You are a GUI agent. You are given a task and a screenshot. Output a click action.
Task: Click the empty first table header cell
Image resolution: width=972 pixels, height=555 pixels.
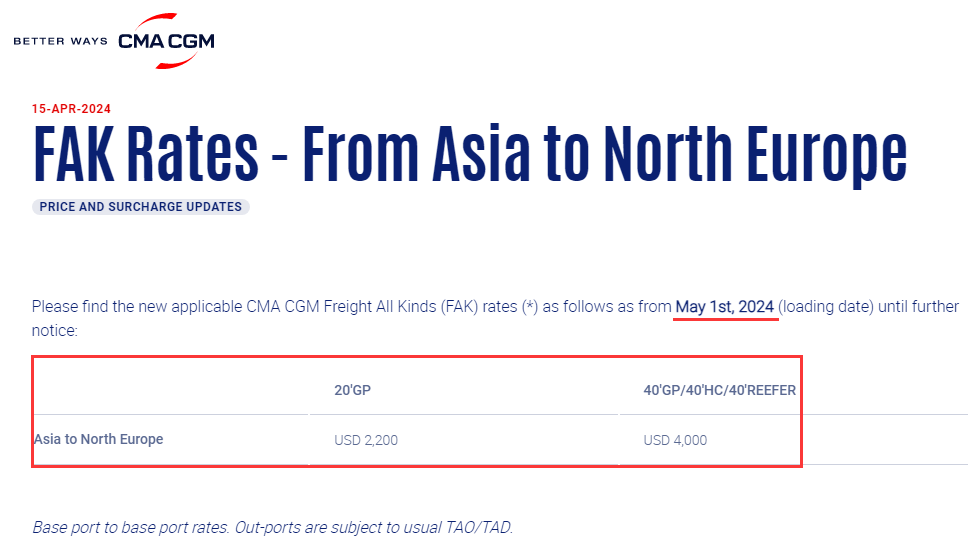[170, 390]
